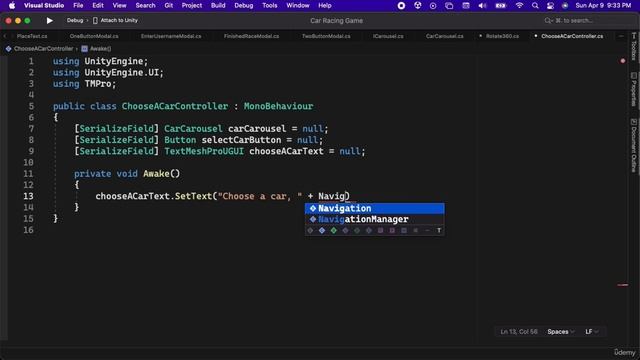Switch to OneButtonModal.cs tab
Image resolution: width=640 pixels, height=360 pixels.
click(x=94, y=36)
